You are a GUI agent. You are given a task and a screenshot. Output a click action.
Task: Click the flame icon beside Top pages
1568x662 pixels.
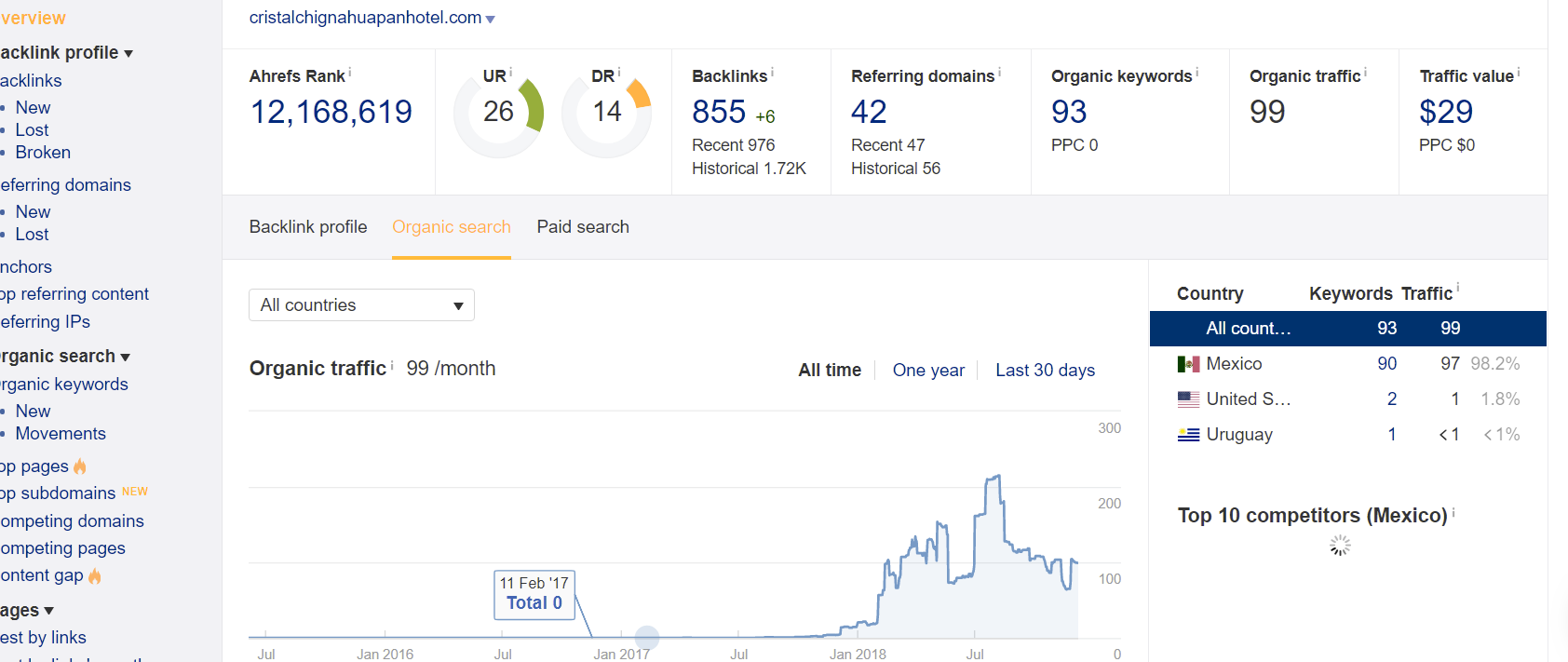[x=80, y=466]
